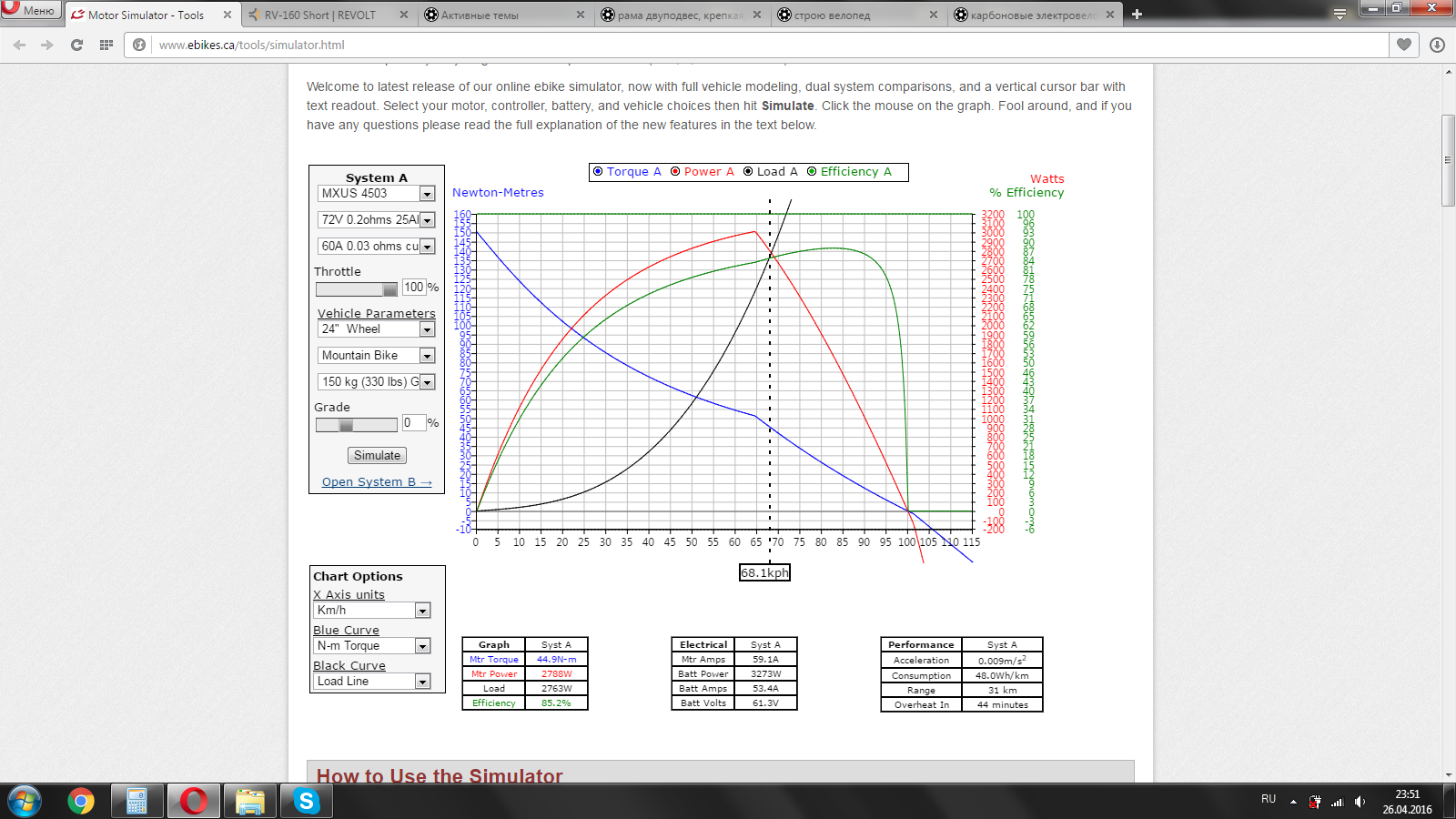Open the Opera Меню menu

[30, 10]
